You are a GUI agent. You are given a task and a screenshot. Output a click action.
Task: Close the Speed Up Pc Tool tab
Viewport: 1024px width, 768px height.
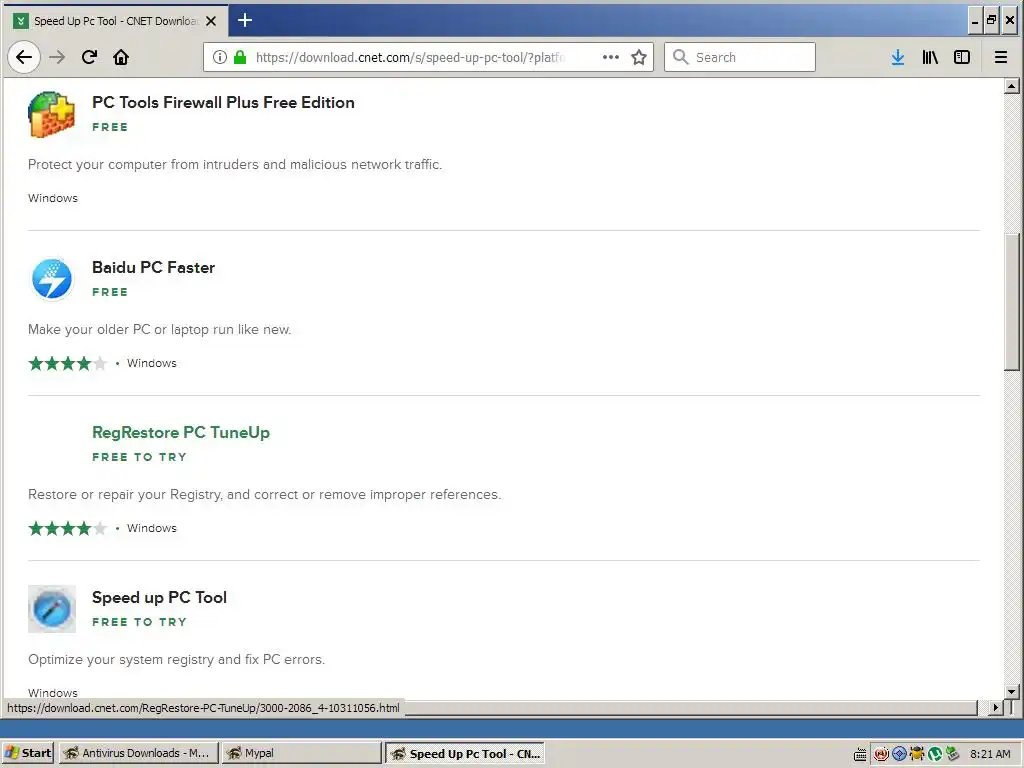click(211, 21)
